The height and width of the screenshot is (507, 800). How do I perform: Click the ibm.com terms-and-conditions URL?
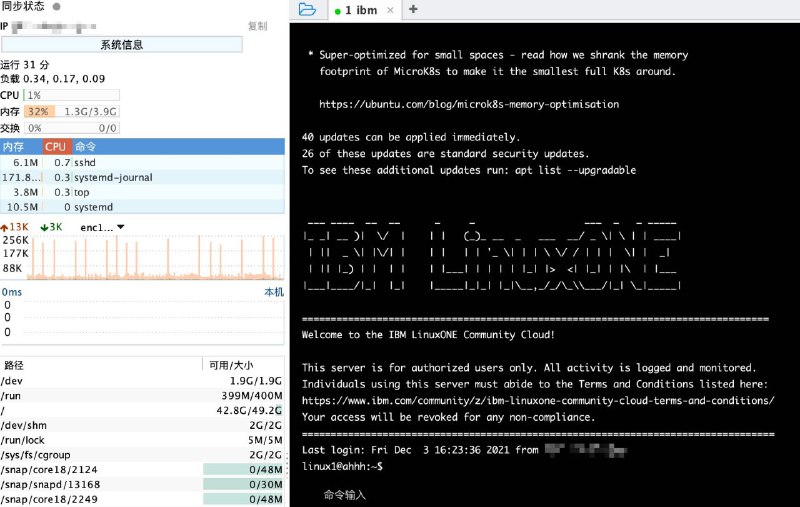click(538, 400)
